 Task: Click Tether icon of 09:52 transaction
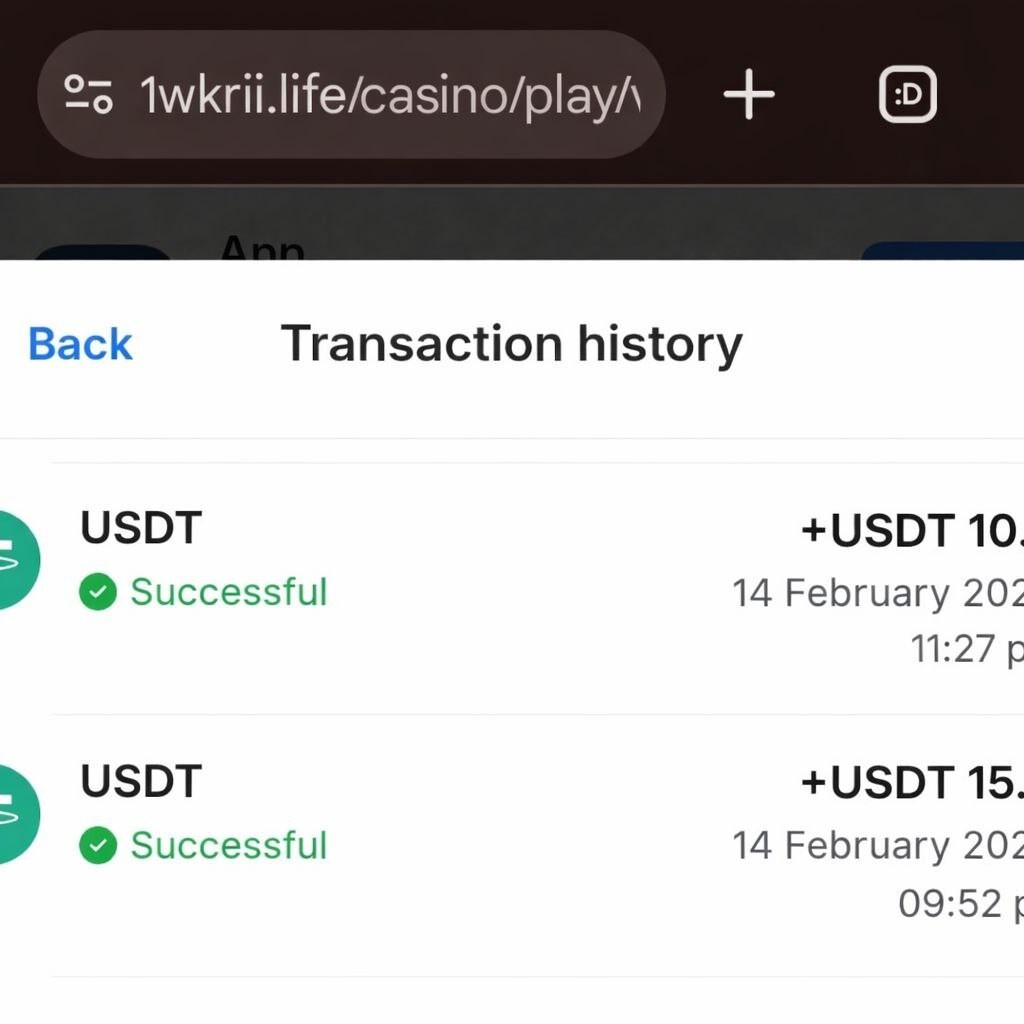point(14,813)
